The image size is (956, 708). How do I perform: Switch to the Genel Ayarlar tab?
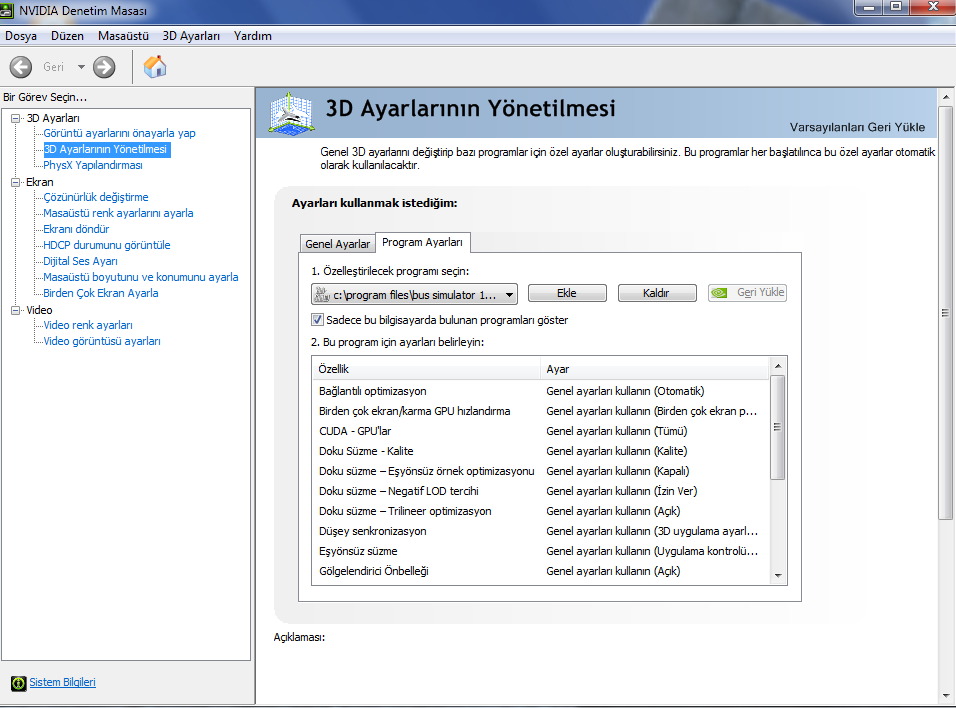click(337, 244)
